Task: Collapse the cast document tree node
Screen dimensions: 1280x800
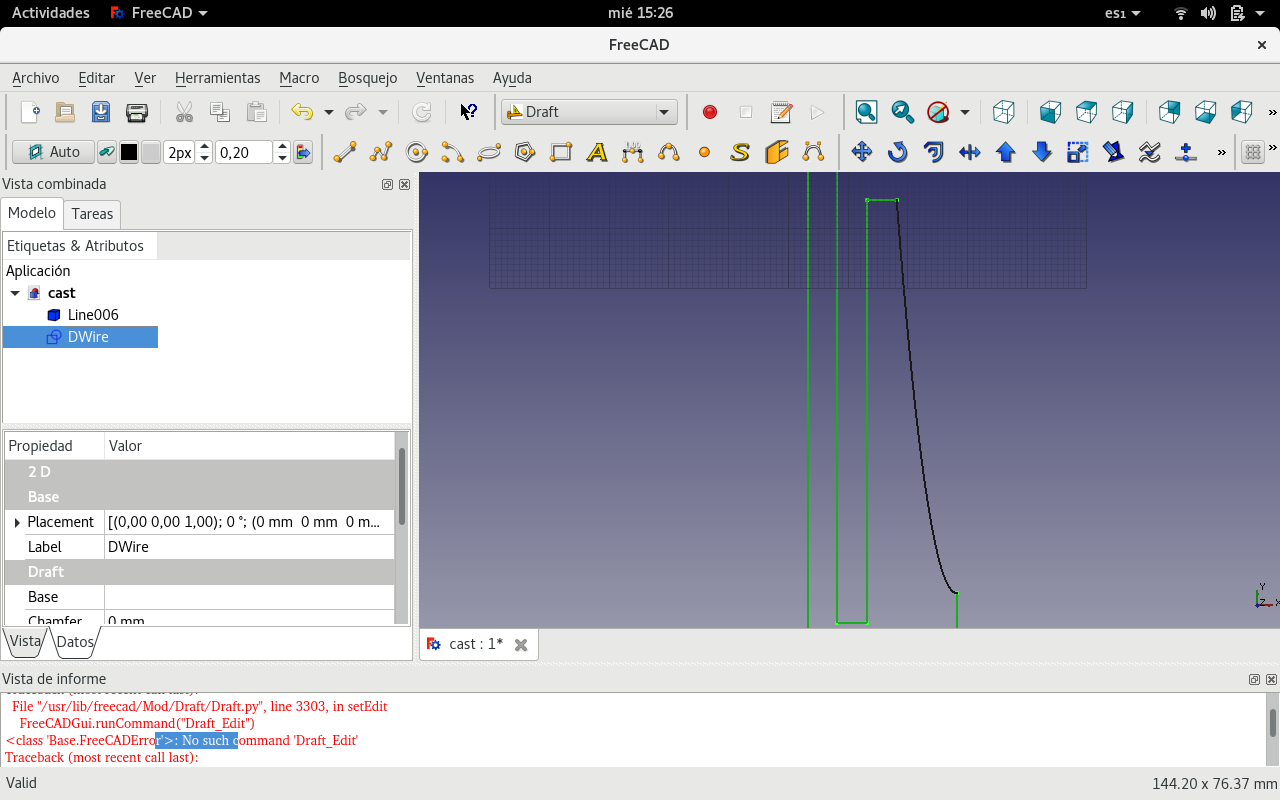Action: 15,293
